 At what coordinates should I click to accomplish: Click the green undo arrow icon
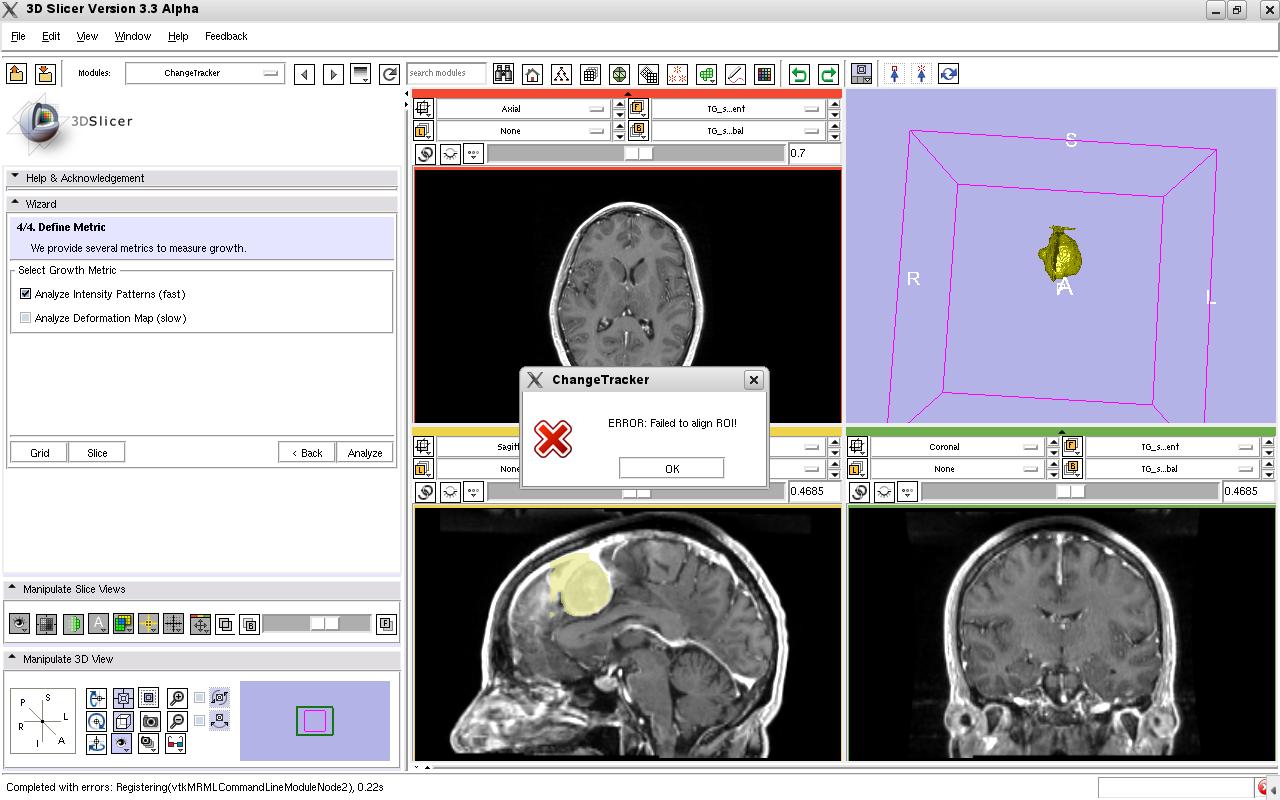coord(799,74)
